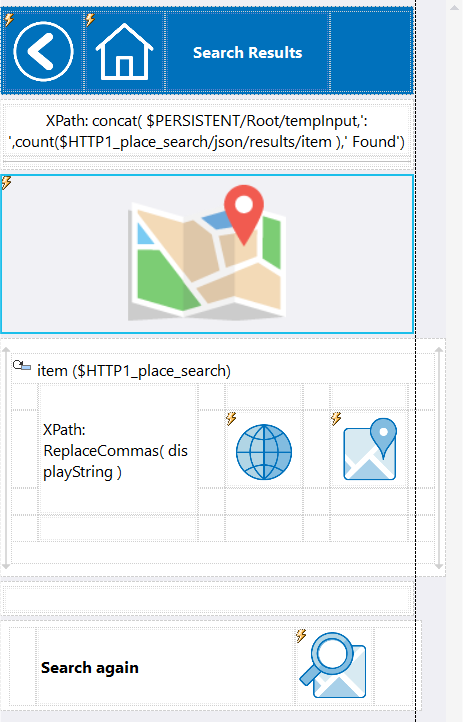Select the magnifier search image icon
The image size is (463, 722).
pyautogui.click(x=333, y=665)
